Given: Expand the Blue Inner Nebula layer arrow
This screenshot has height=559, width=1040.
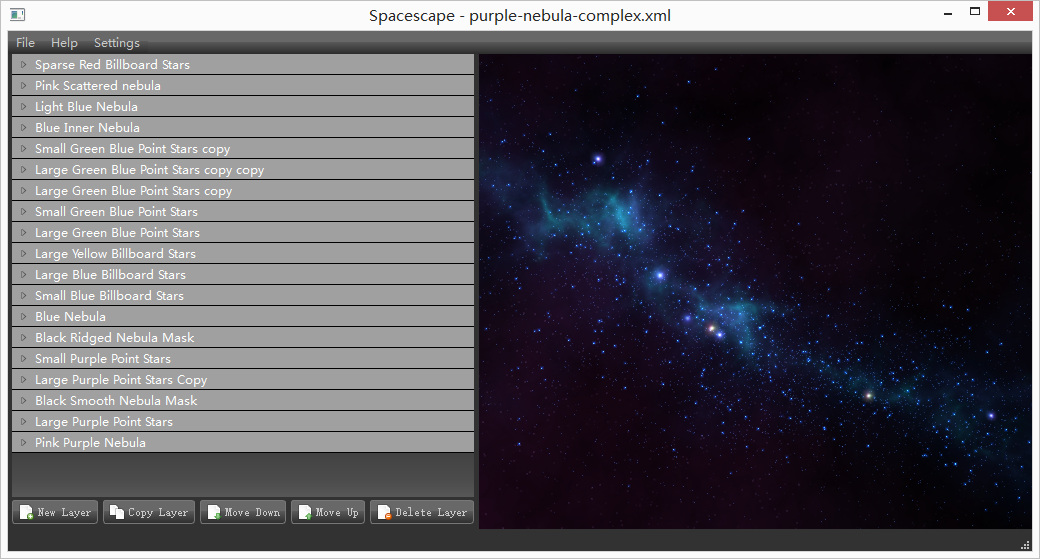Looking at the screenshot, I should (x=23, y=127).
